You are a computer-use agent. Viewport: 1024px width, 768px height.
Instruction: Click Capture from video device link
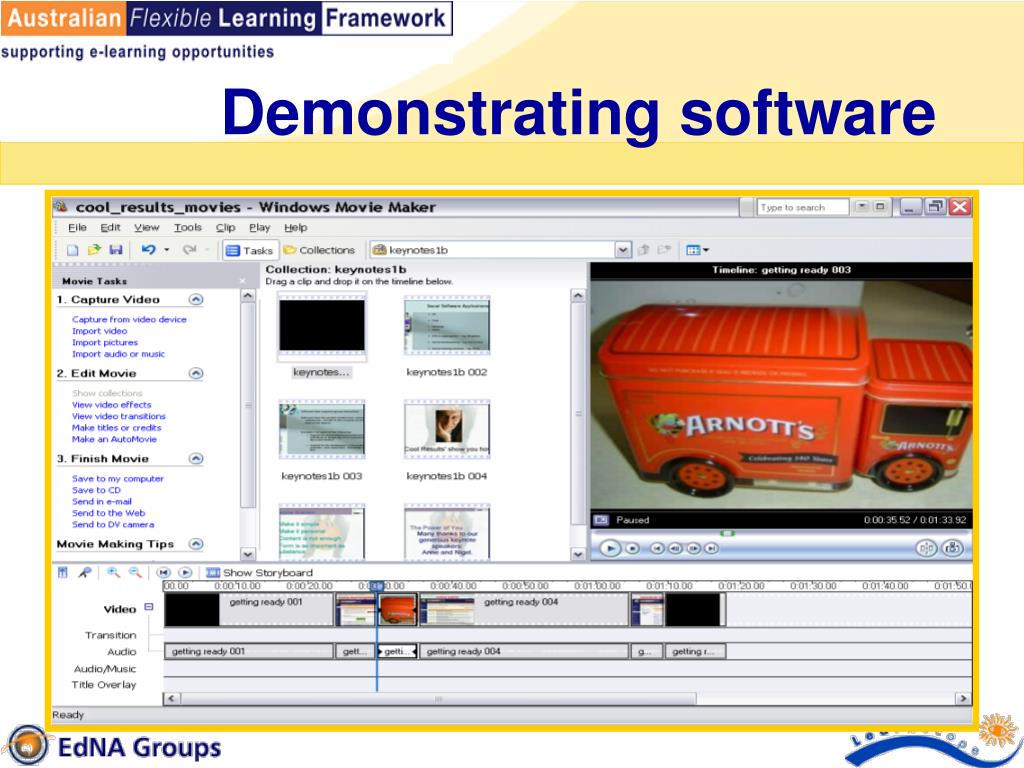click(129, 319)
